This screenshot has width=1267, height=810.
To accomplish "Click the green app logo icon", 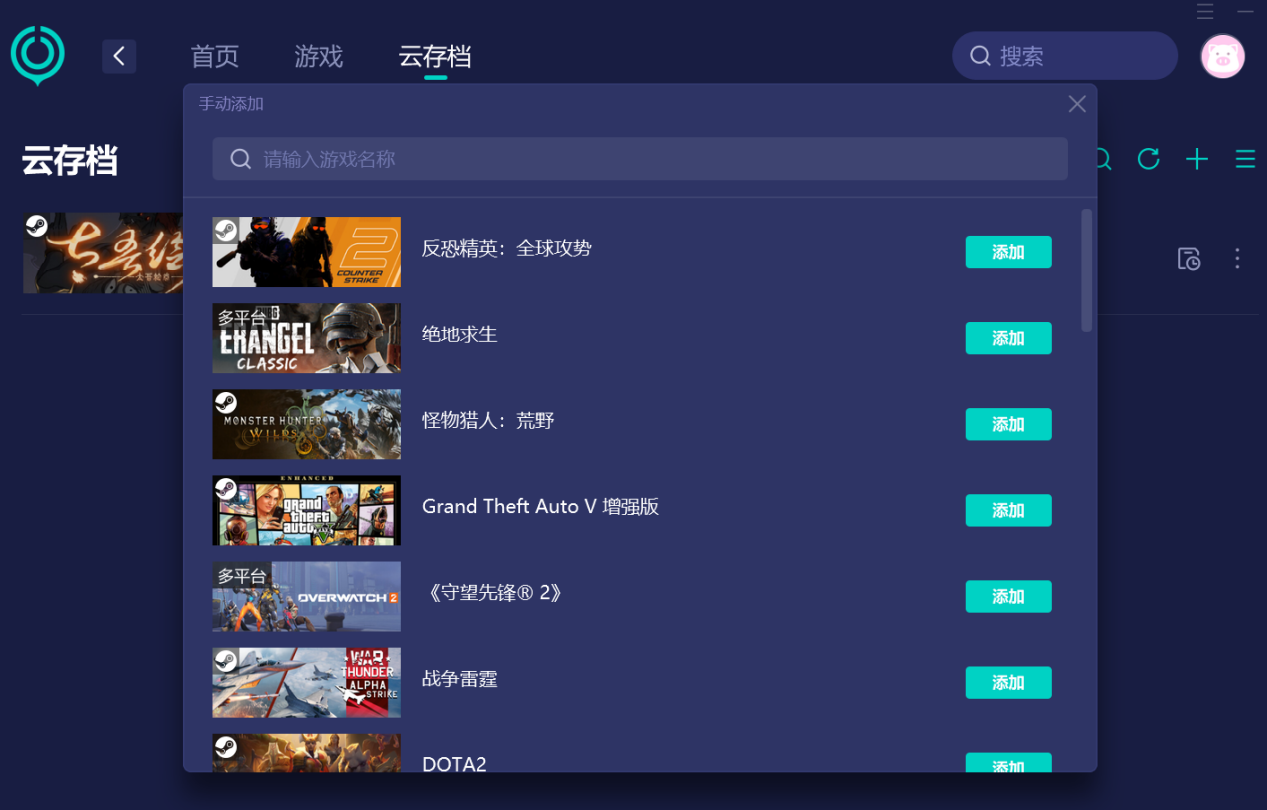I will (x=38, y=55).
